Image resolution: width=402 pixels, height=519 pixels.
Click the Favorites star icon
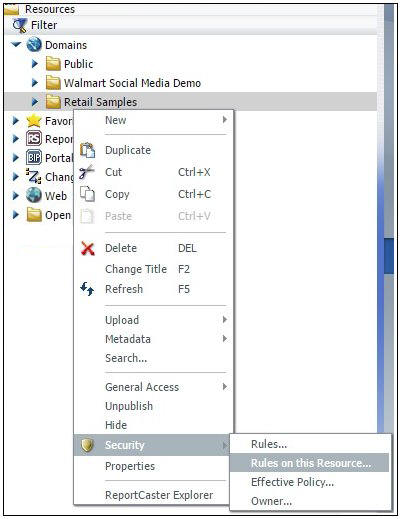coord(34,121)
